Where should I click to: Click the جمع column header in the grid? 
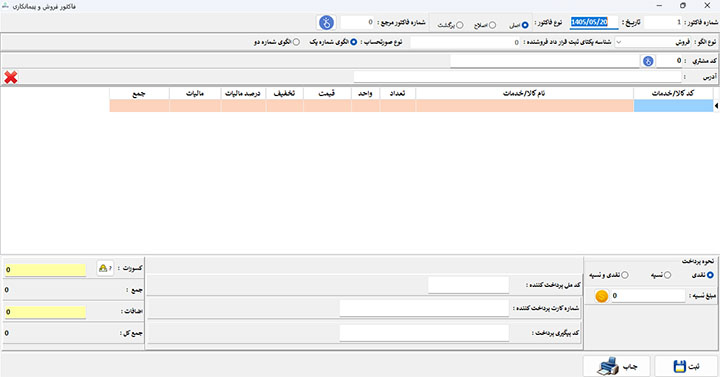(139, 93)
